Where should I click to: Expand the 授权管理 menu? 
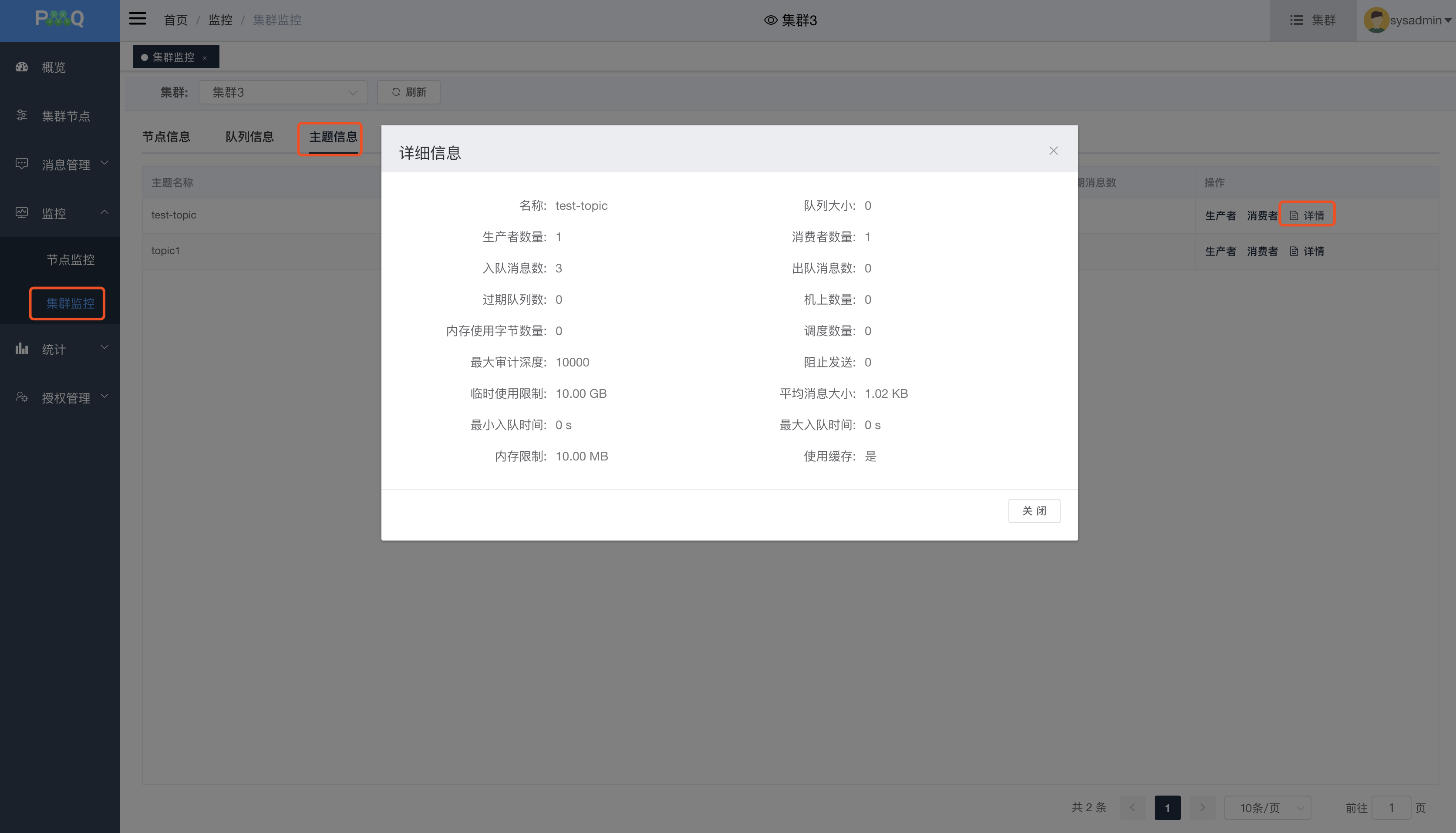point(66,398)
